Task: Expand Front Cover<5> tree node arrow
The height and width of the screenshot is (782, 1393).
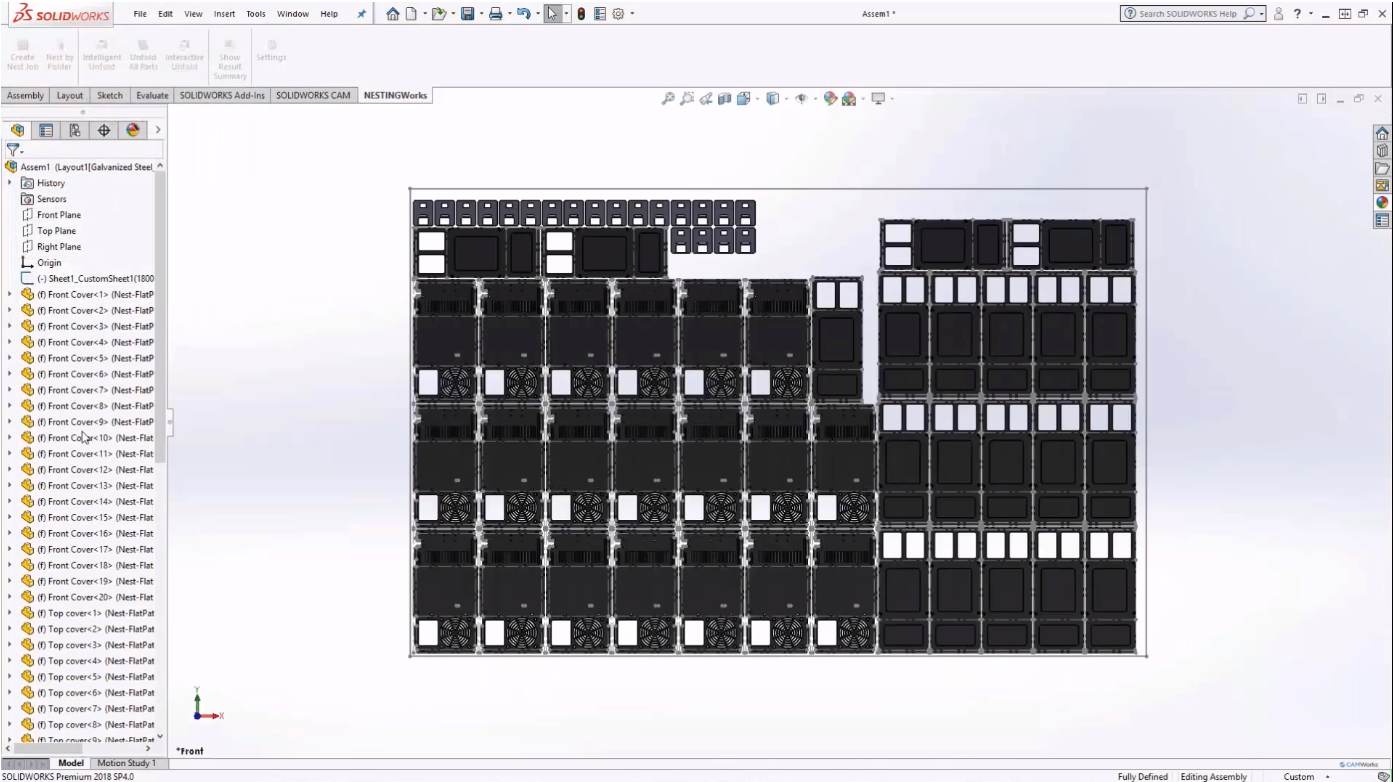Action: click(10, 358)
